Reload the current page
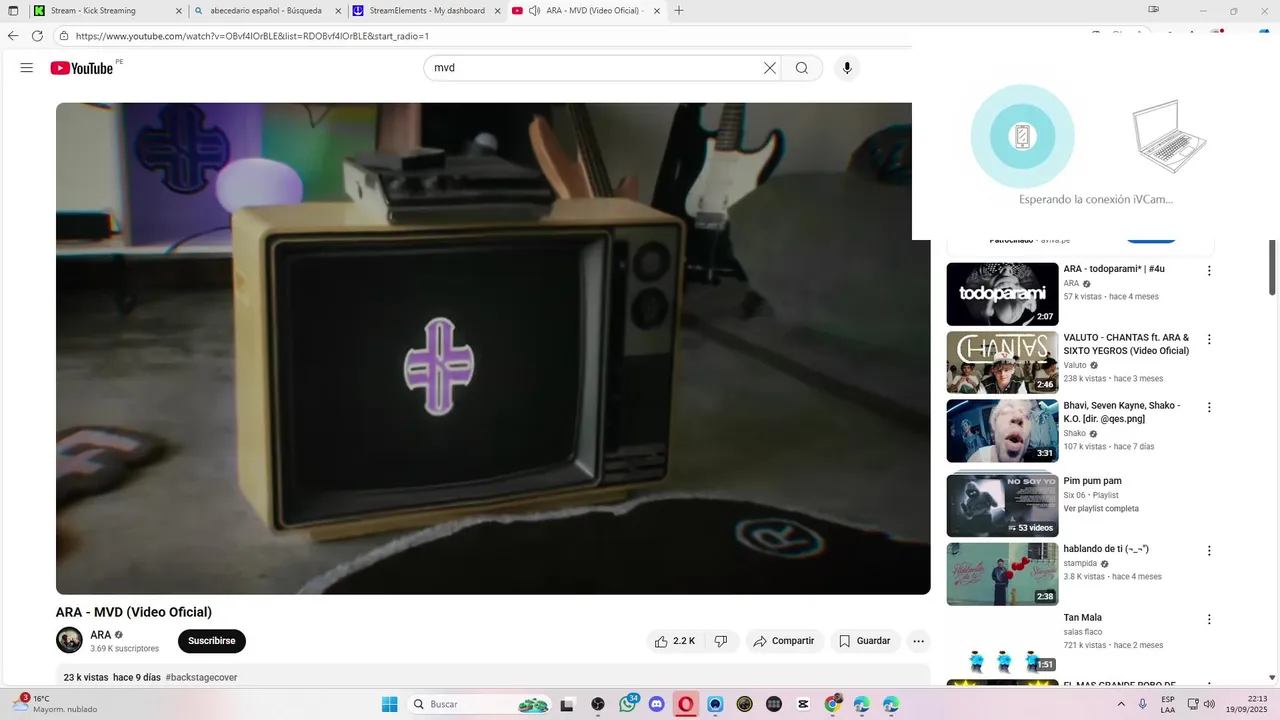Screen dimensions: 1280x720 37,36
